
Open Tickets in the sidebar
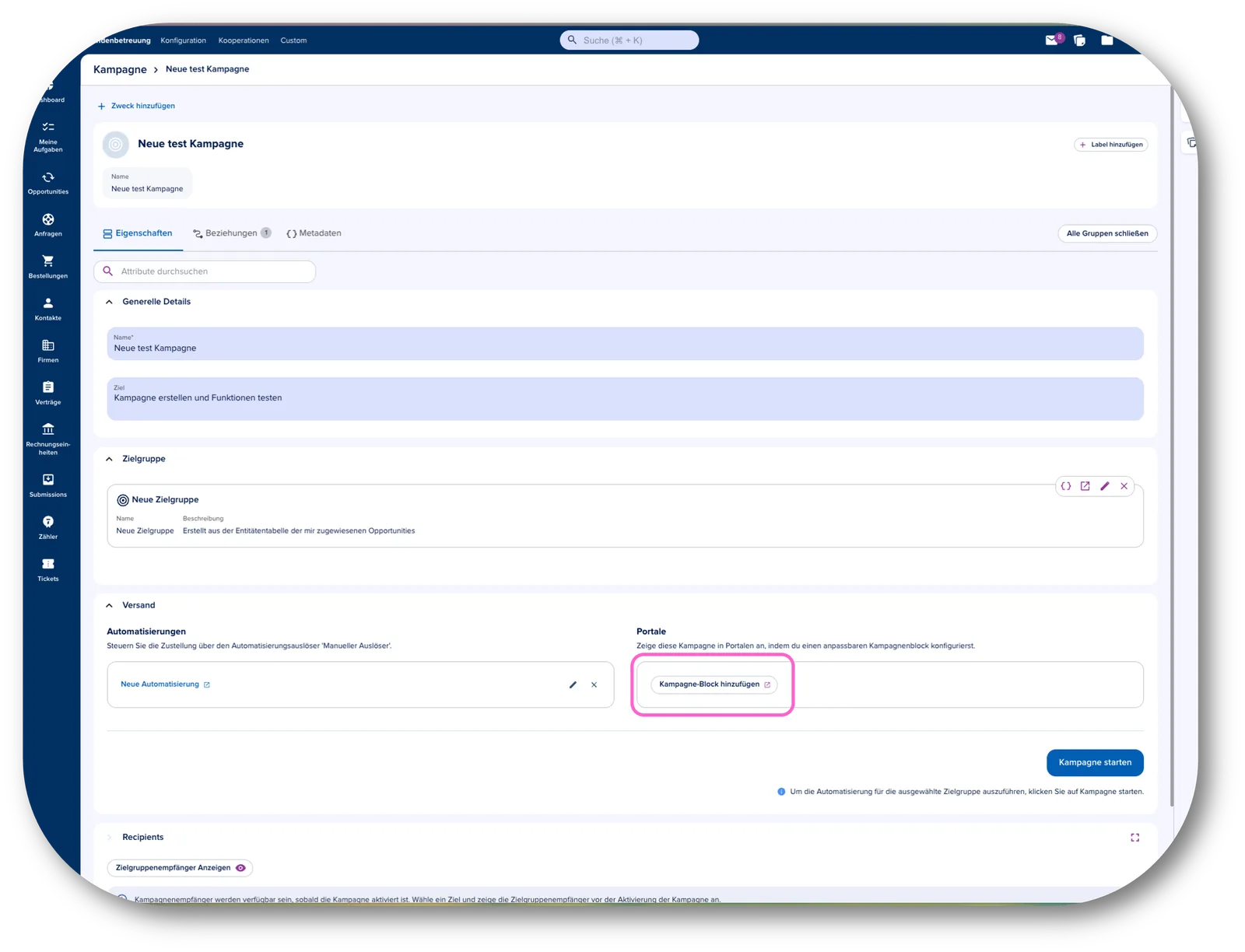point(48,569)
